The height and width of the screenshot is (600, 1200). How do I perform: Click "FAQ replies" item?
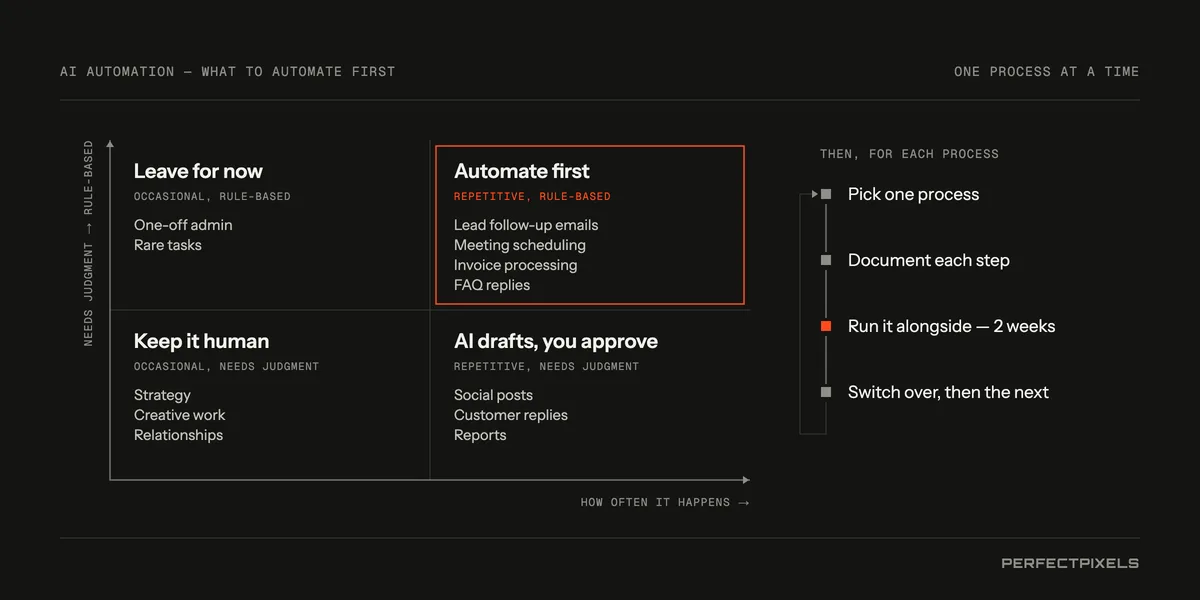click(x=492, y=285)
